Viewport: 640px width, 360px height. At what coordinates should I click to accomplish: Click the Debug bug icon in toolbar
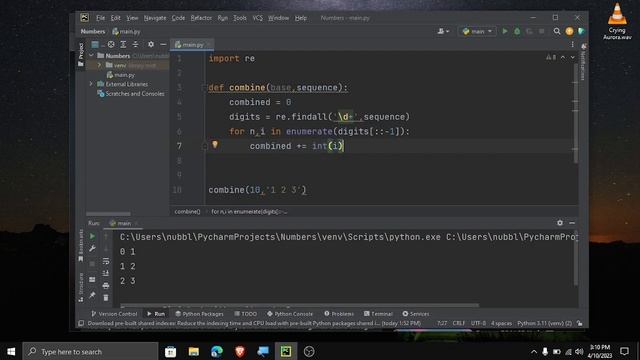pos(517,31)
